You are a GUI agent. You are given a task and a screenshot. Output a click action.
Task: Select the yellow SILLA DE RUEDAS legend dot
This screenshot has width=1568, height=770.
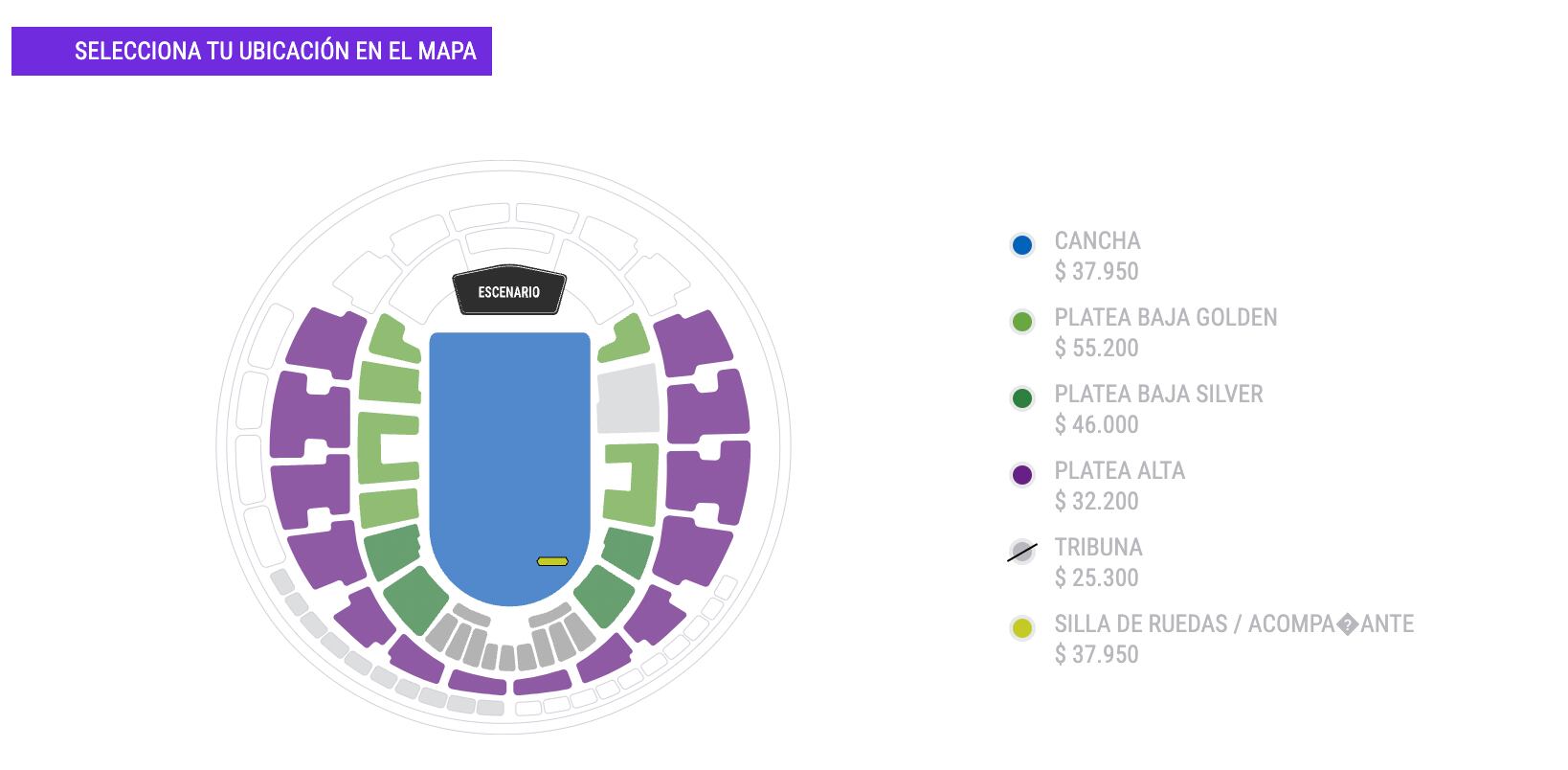pyautogui.click(x=1023, y=628)
